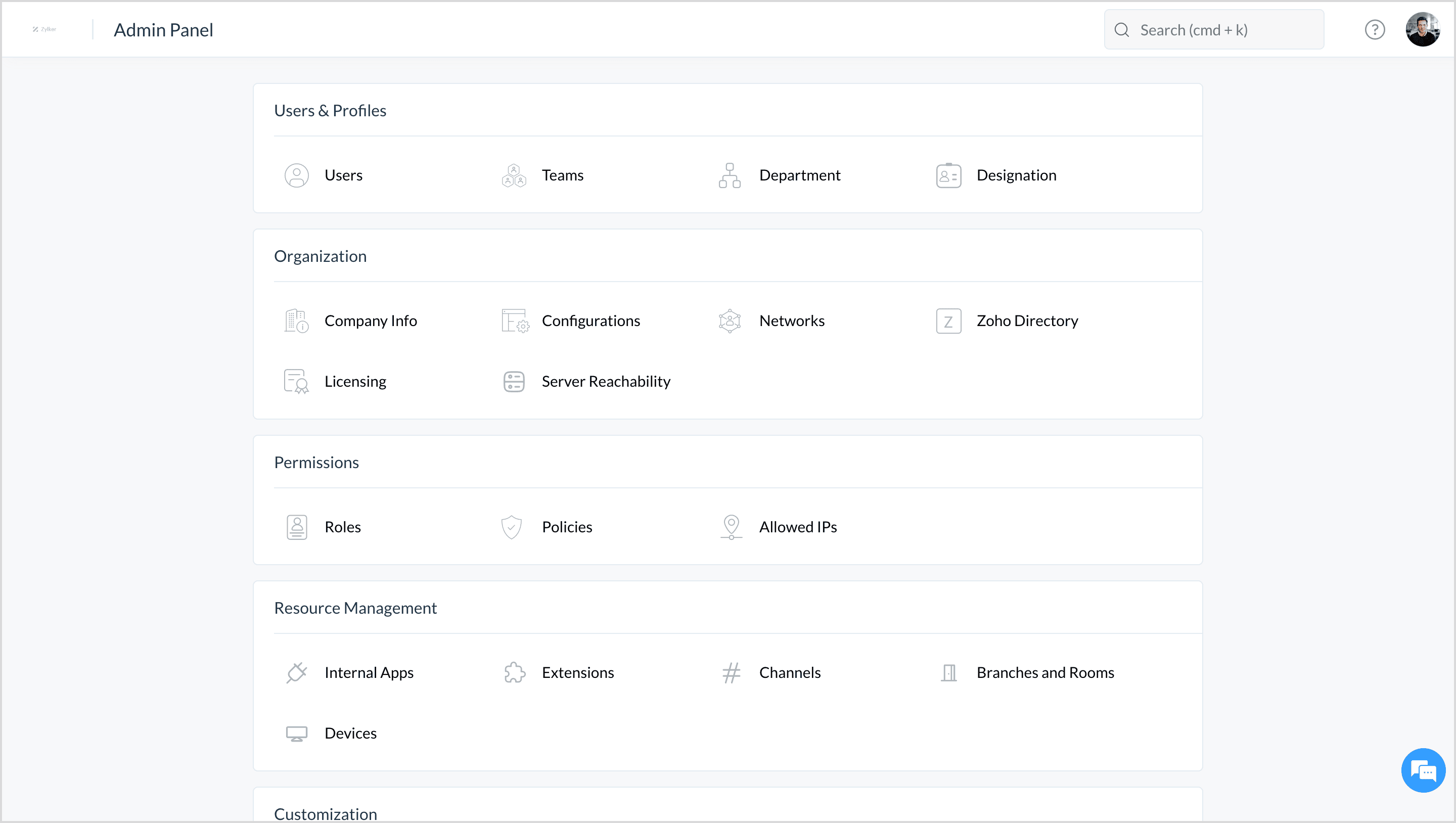Screen dimensions: 1456x823
Task: Open Server Reachability page
Action: [605, 381]
